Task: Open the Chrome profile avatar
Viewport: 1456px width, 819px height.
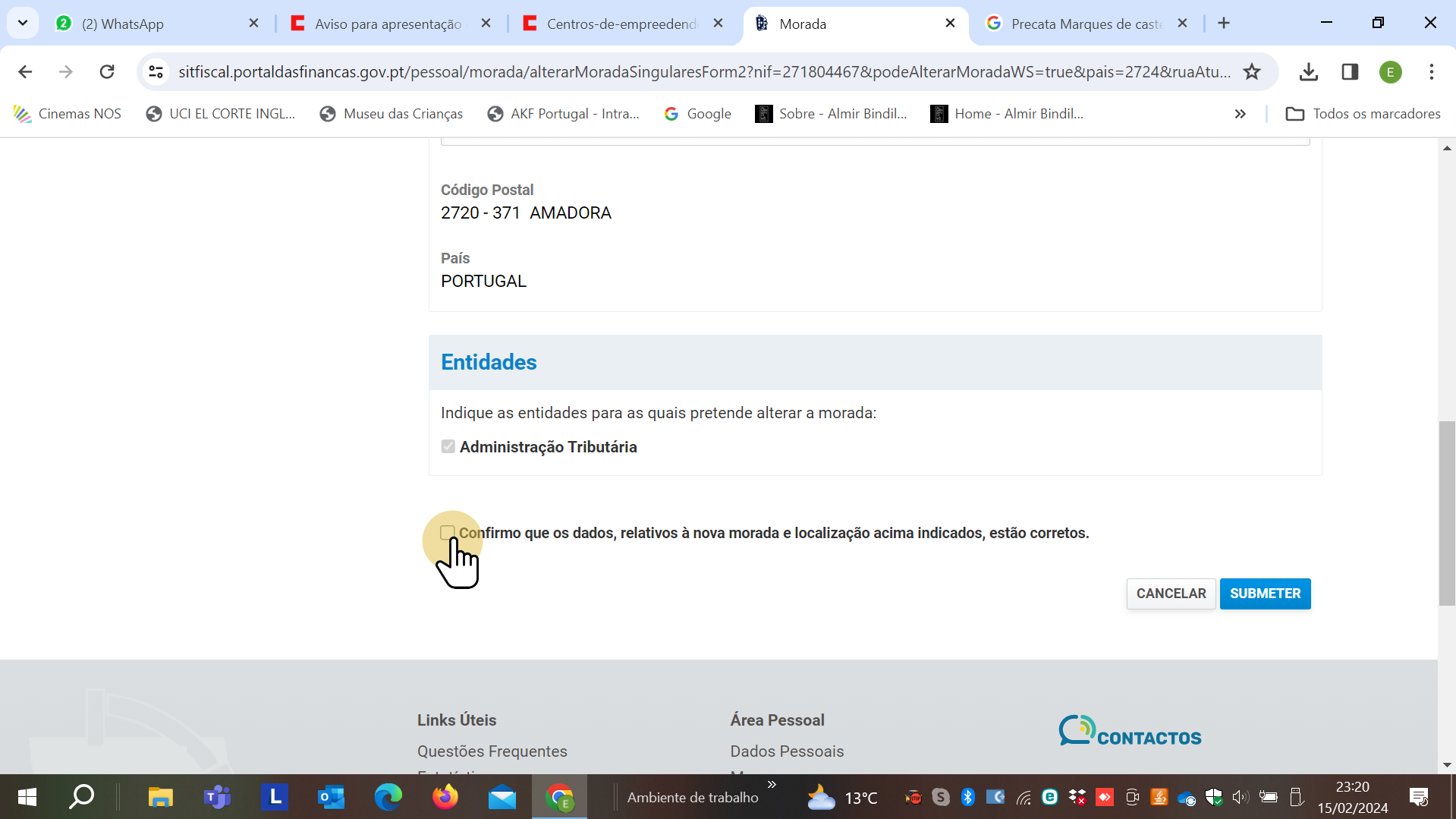Action: (x=1390, y=72)
